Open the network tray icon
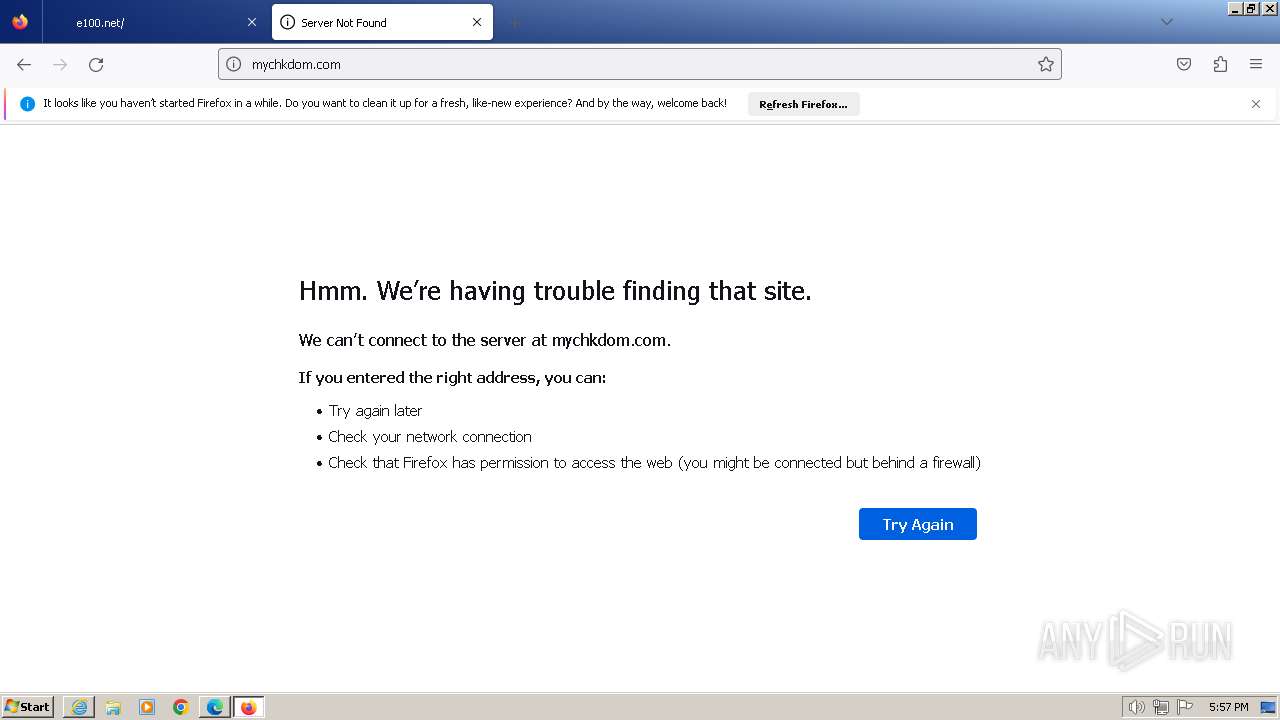Screen dimensions: 1280x720 click(x=1161, y=707)
